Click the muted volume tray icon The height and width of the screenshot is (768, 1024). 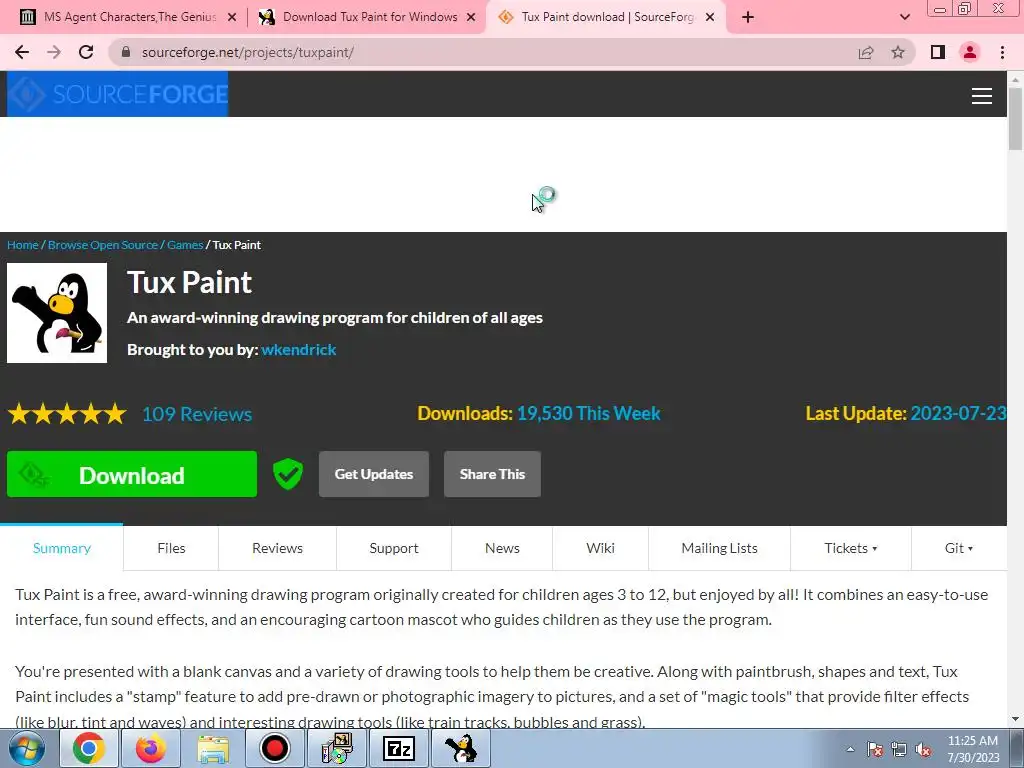click(x=923, y=749)
